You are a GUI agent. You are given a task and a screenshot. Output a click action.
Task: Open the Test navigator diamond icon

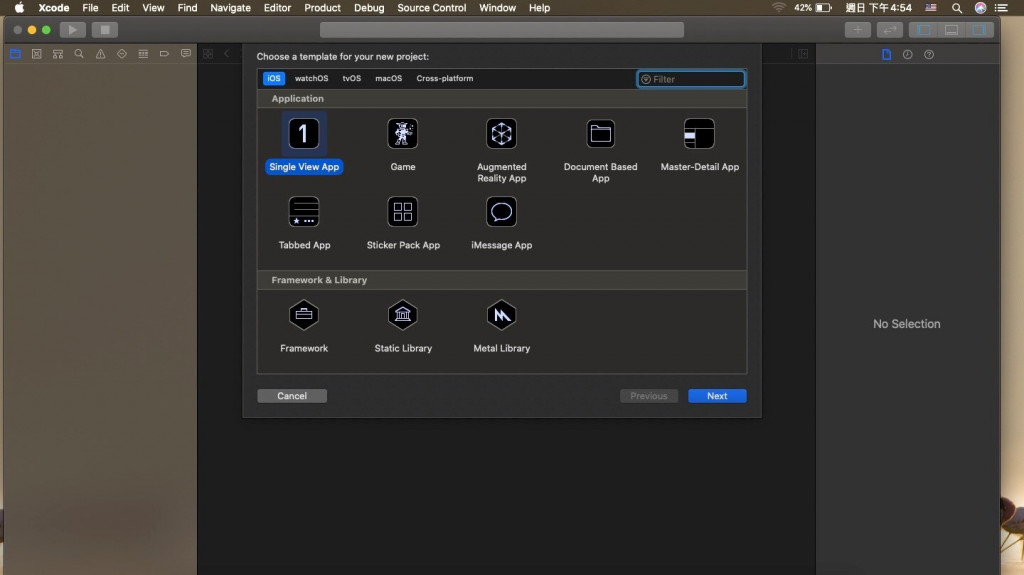click(x=122, y=54)
